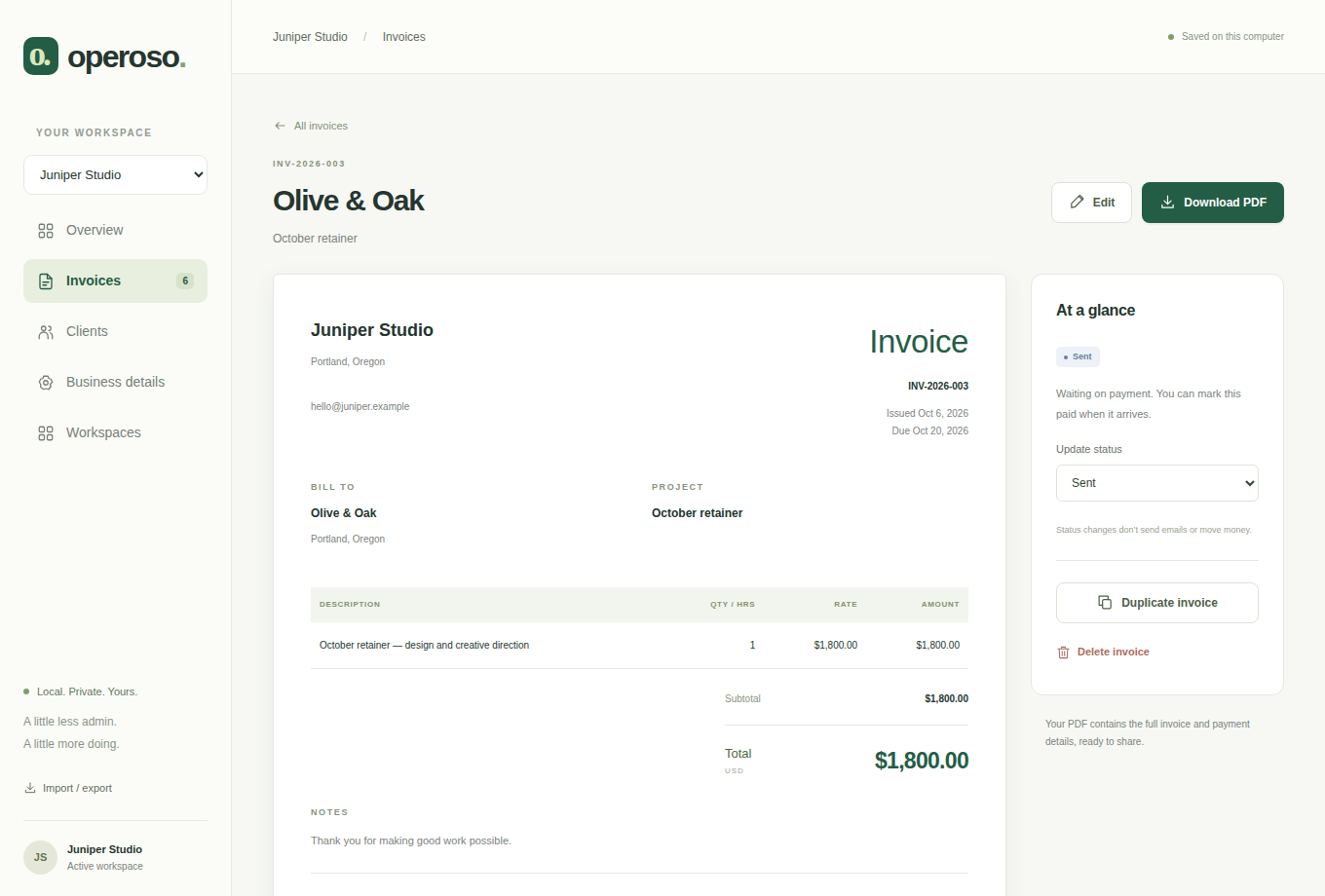Click the Delete invoice label

point(1113,652)
